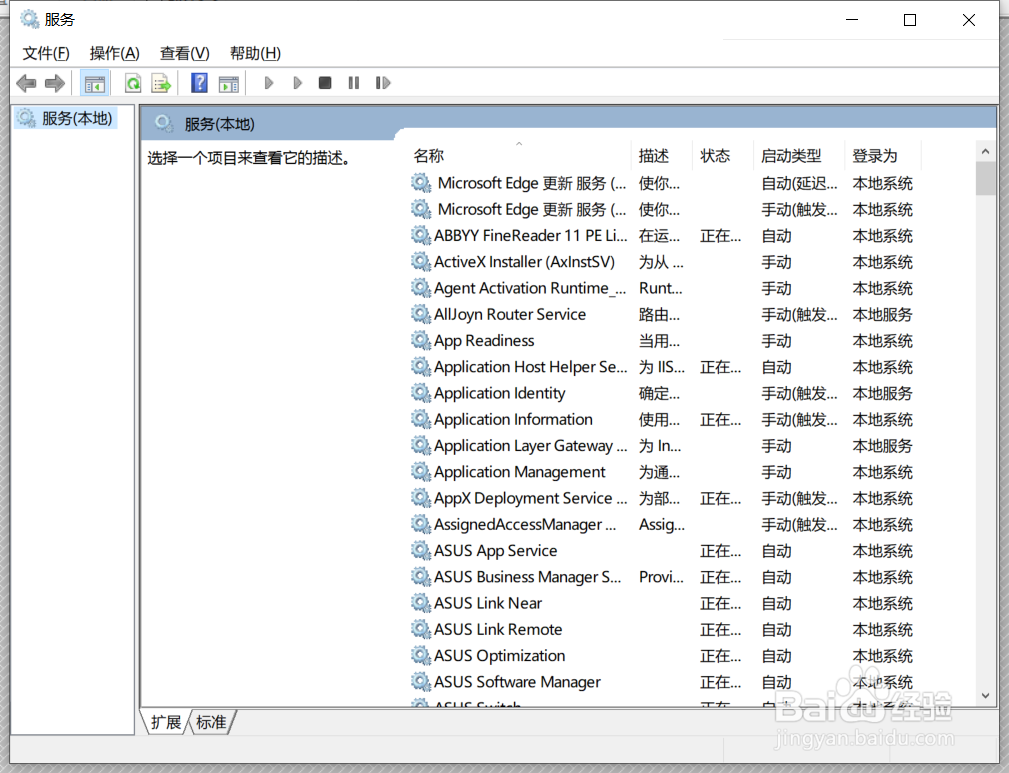The width and height of the screenshot is (1009, 773).
Task: Open the 操作(A) menu
Action: (114, 52)
